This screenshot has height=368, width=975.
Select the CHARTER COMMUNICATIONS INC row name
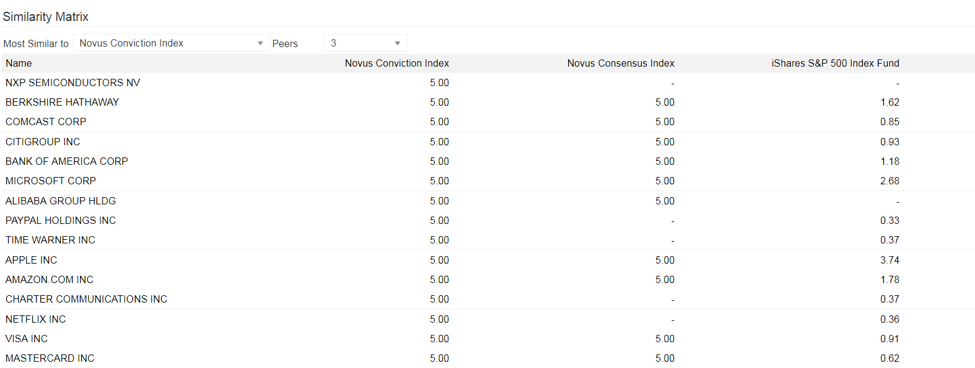pyautogui.click(x=86, y=299)
